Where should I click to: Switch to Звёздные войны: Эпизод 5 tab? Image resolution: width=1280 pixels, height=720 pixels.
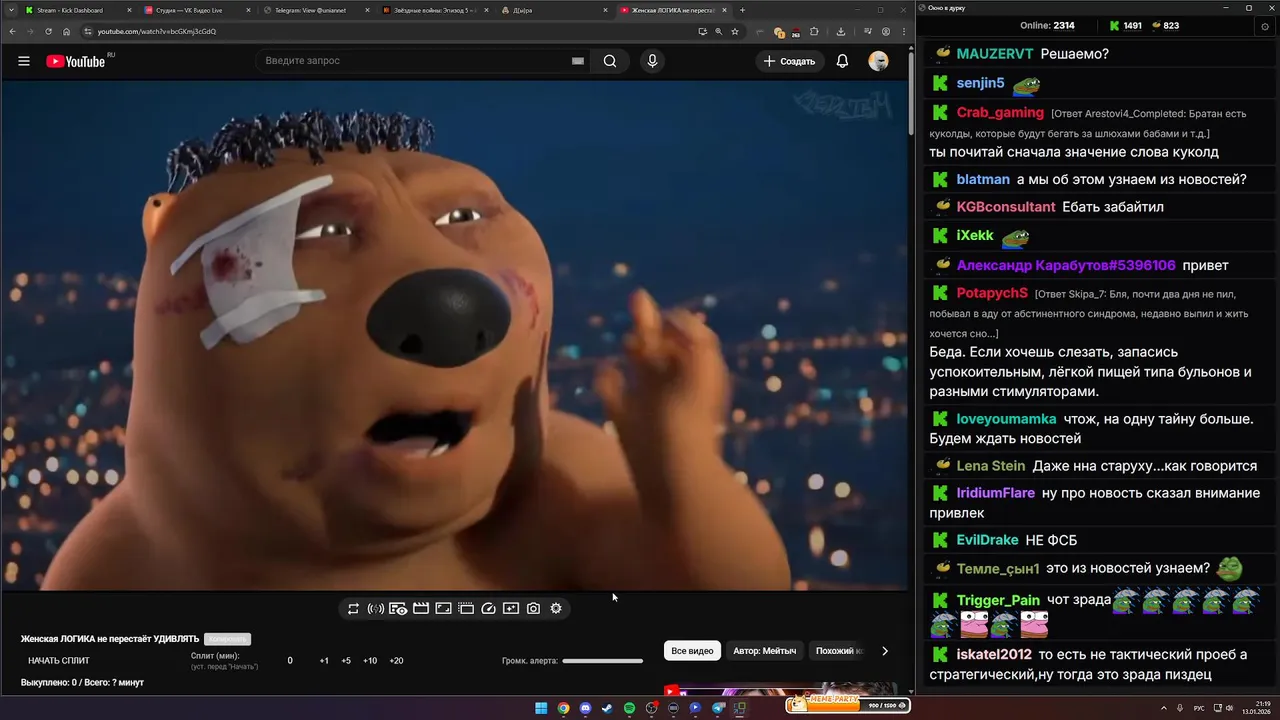pos(434,10)
